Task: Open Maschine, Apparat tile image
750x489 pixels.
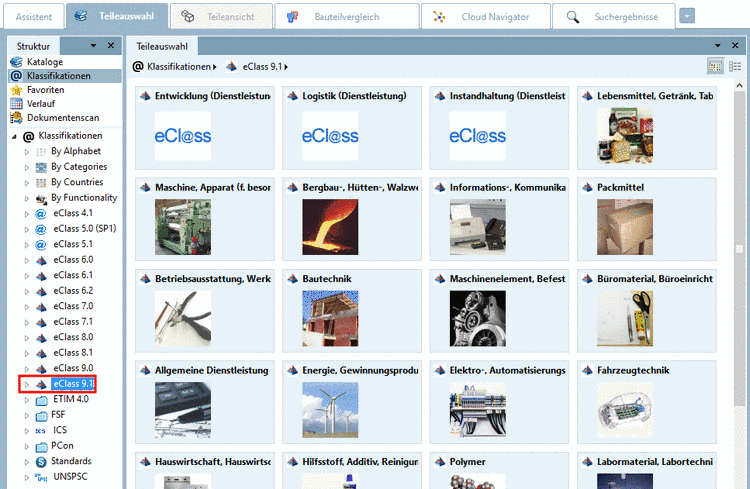Action: 183,227
